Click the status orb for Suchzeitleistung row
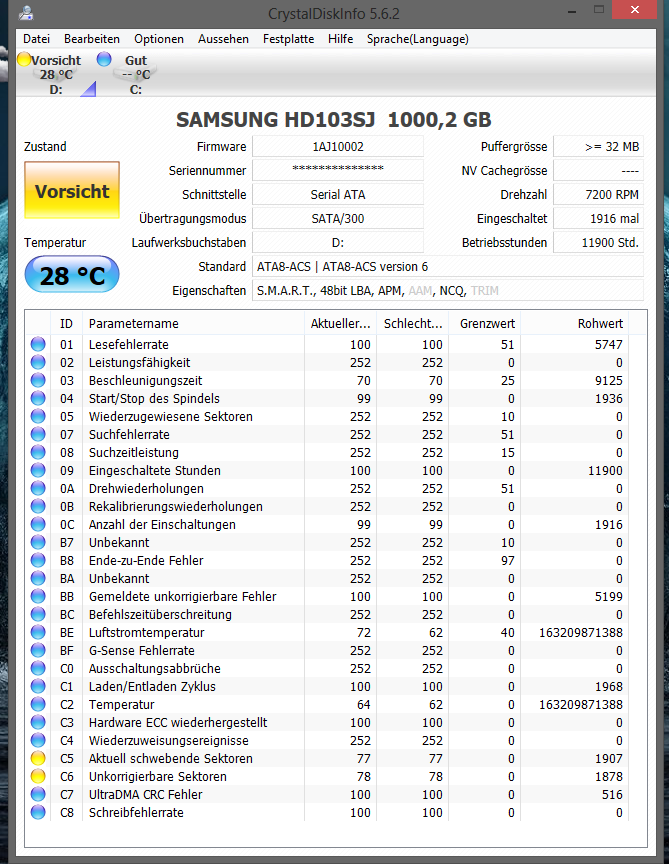669x864 pixels. coord(38,452)
